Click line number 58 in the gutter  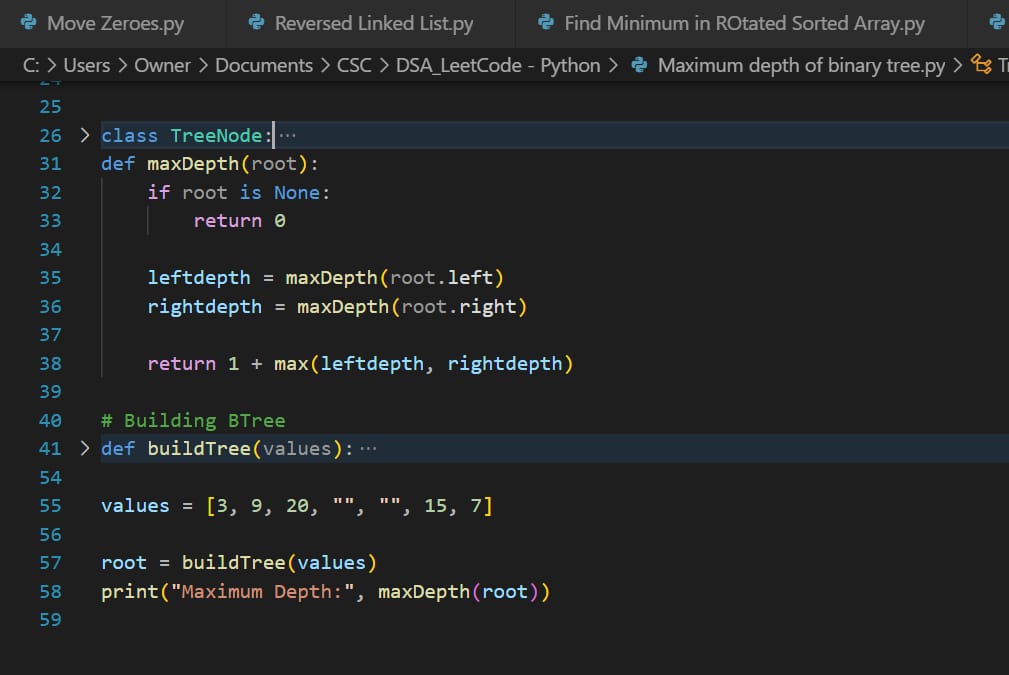pos(50,591)
